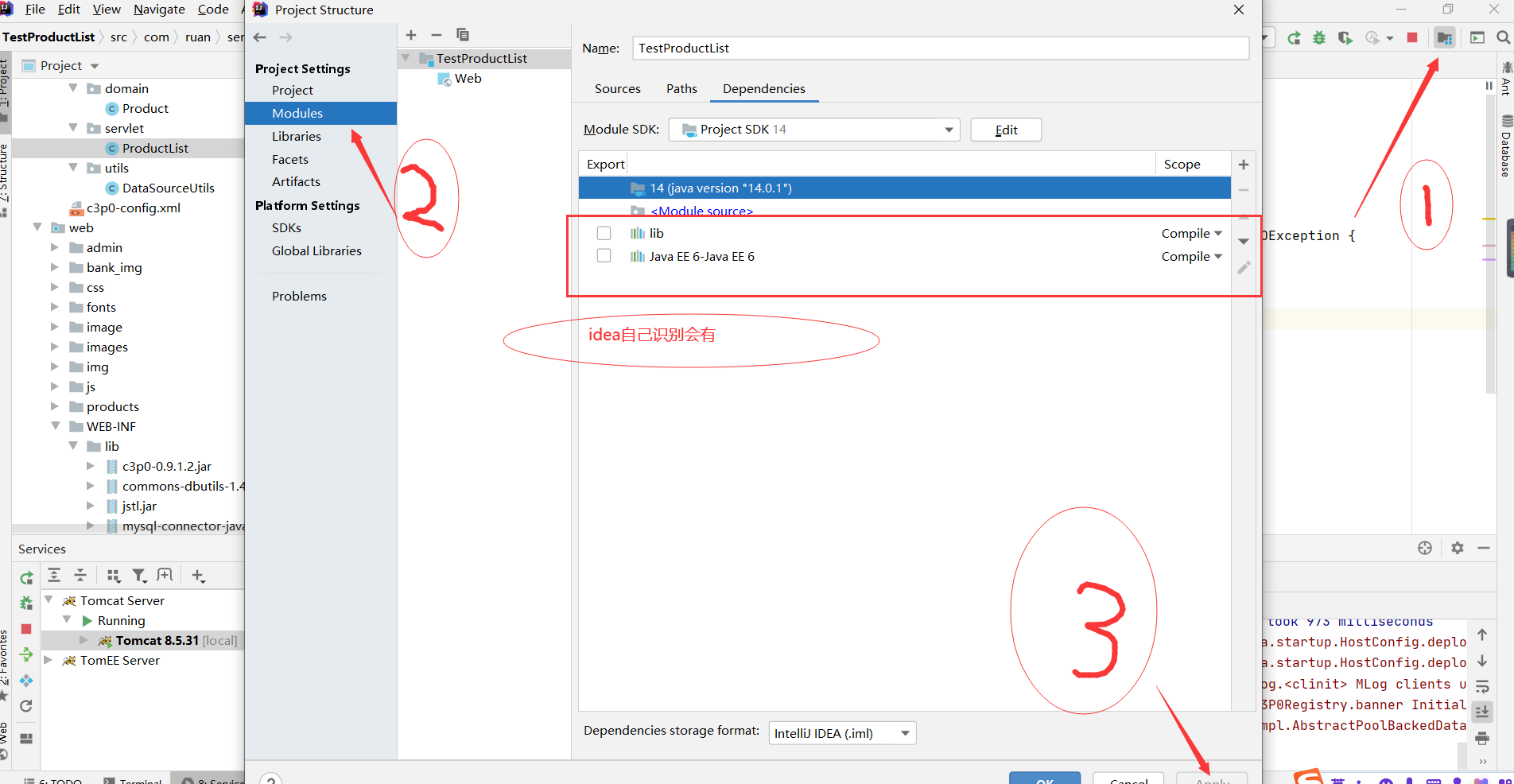
Task: Remove module with minus icon
Action: 436,35
